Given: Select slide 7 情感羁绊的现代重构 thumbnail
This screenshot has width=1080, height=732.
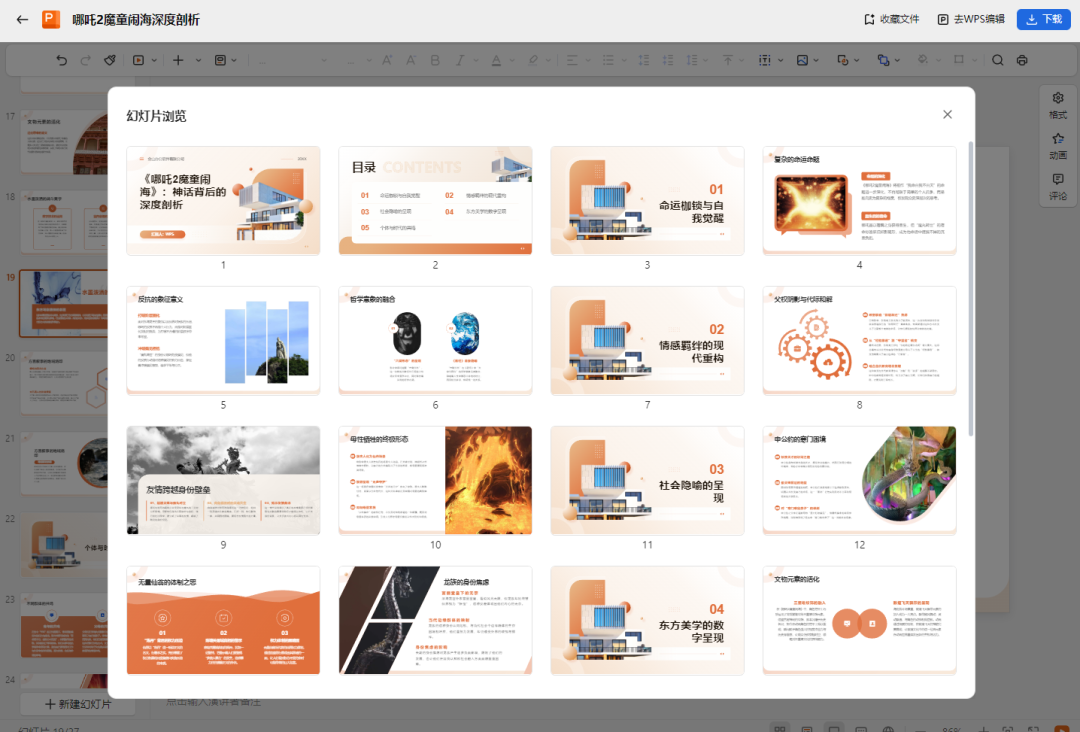Looking at the screenshot, I should point(647,341).
